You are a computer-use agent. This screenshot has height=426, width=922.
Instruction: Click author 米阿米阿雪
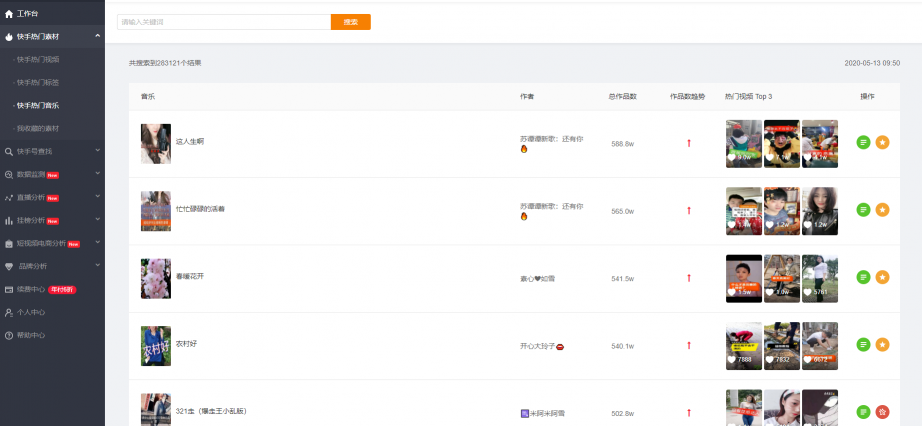pos(543,414)
